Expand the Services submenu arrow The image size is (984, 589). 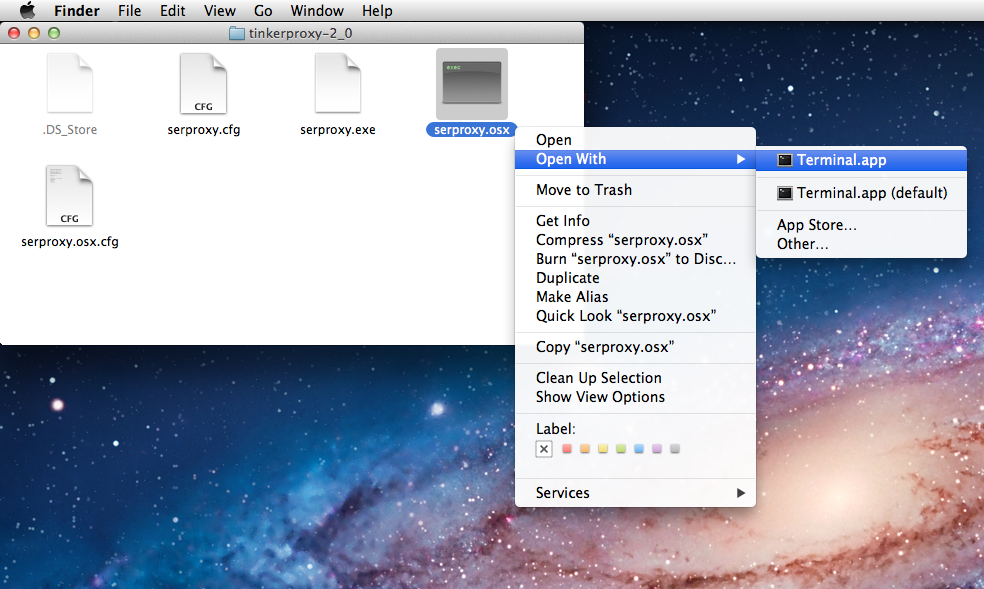click(x=741, y=493)
